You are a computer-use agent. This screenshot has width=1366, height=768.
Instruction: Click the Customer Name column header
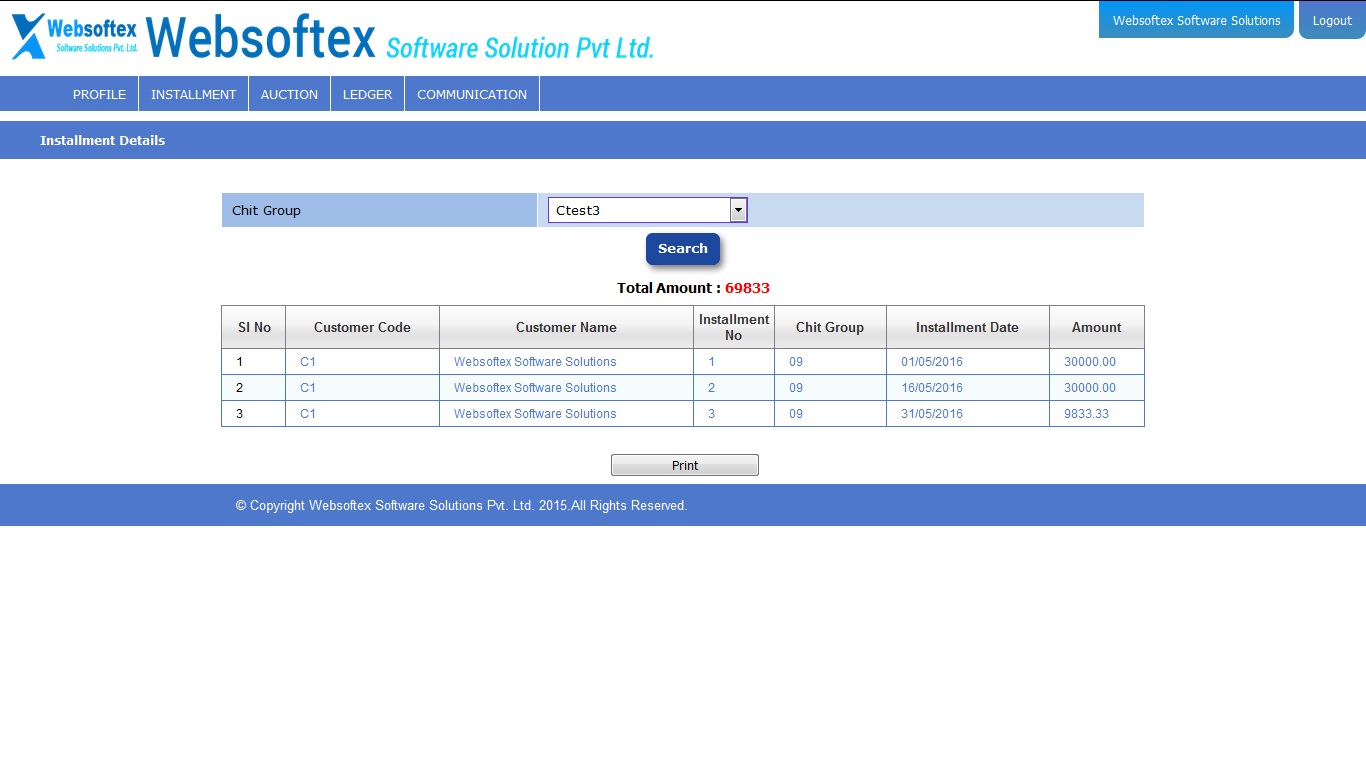tap(566, 327)
